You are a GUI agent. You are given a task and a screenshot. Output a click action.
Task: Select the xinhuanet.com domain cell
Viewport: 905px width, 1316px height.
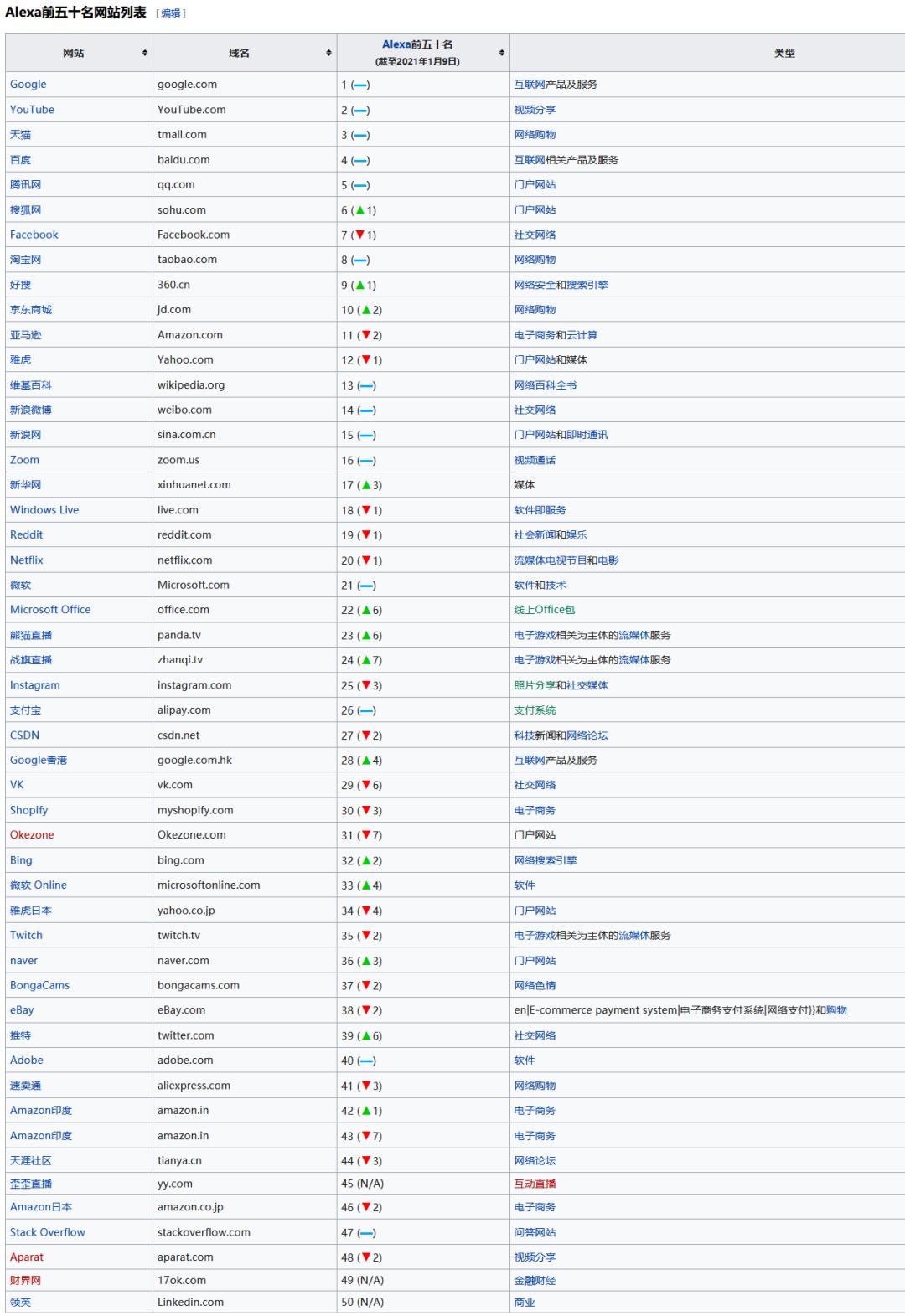coord(245,485)
